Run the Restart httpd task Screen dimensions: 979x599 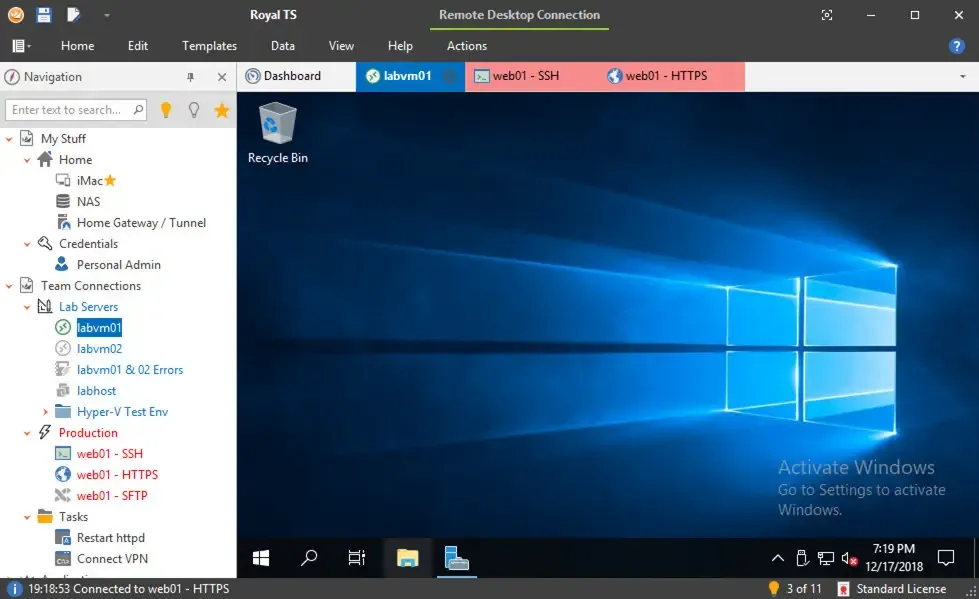point(110,537)
